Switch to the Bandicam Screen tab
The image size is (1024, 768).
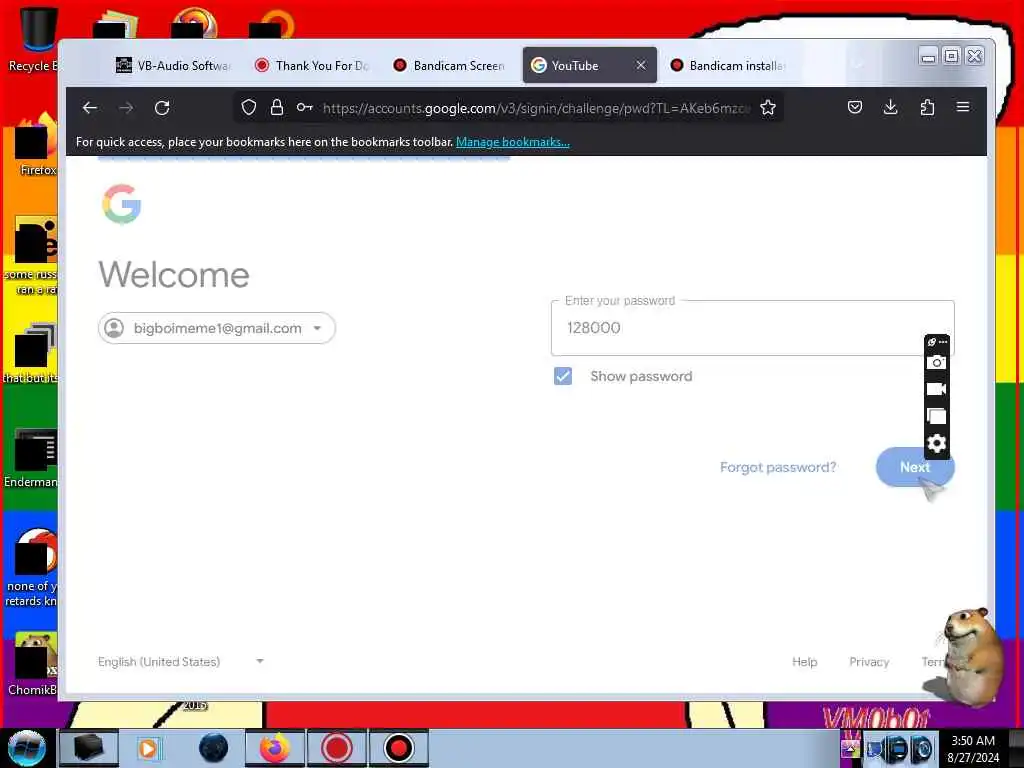[x=450, y=65]
